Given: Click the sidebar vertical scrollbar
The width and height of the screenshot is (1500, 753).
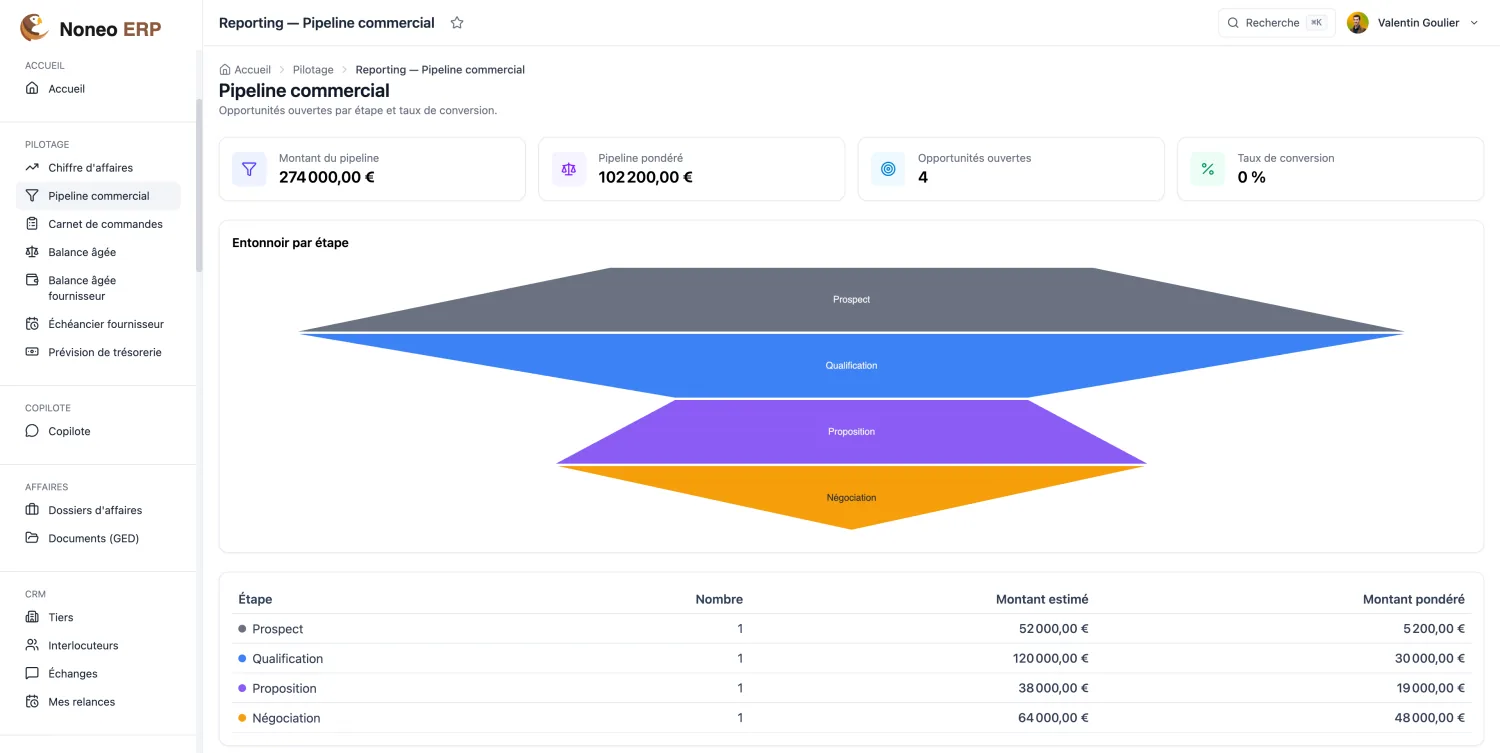Looking at the screenshot, I should 199,185.
